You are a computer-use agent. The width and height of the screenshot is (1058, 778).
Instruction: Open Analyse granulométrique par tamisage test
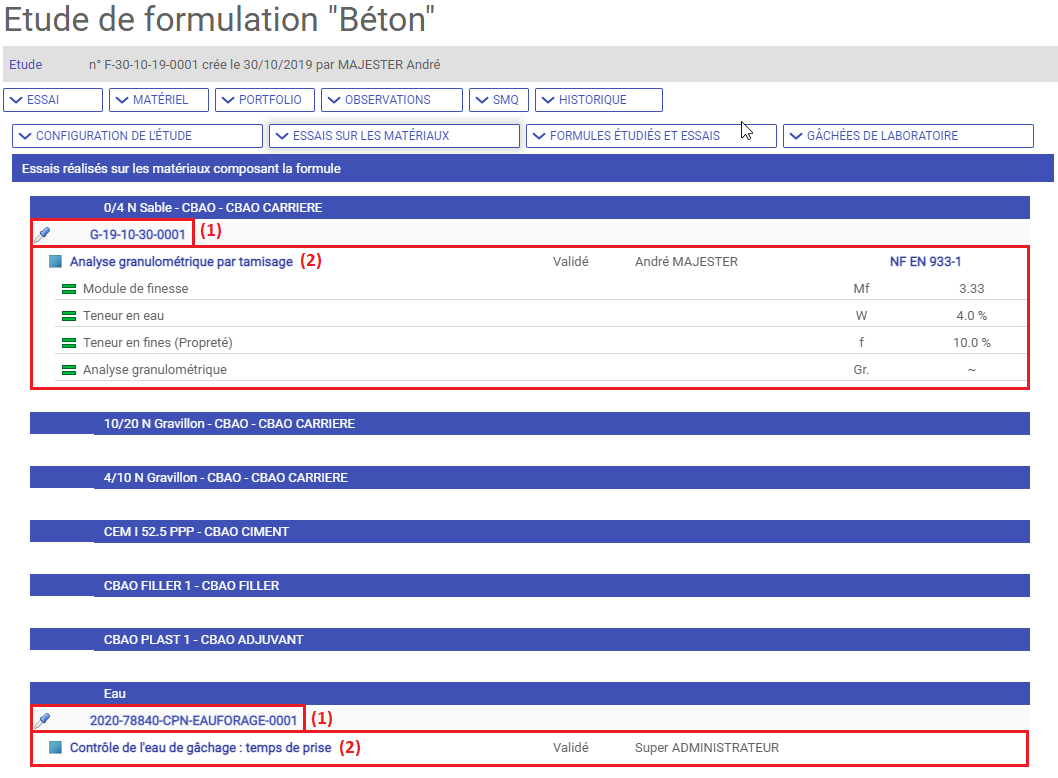tap(182, 261)
